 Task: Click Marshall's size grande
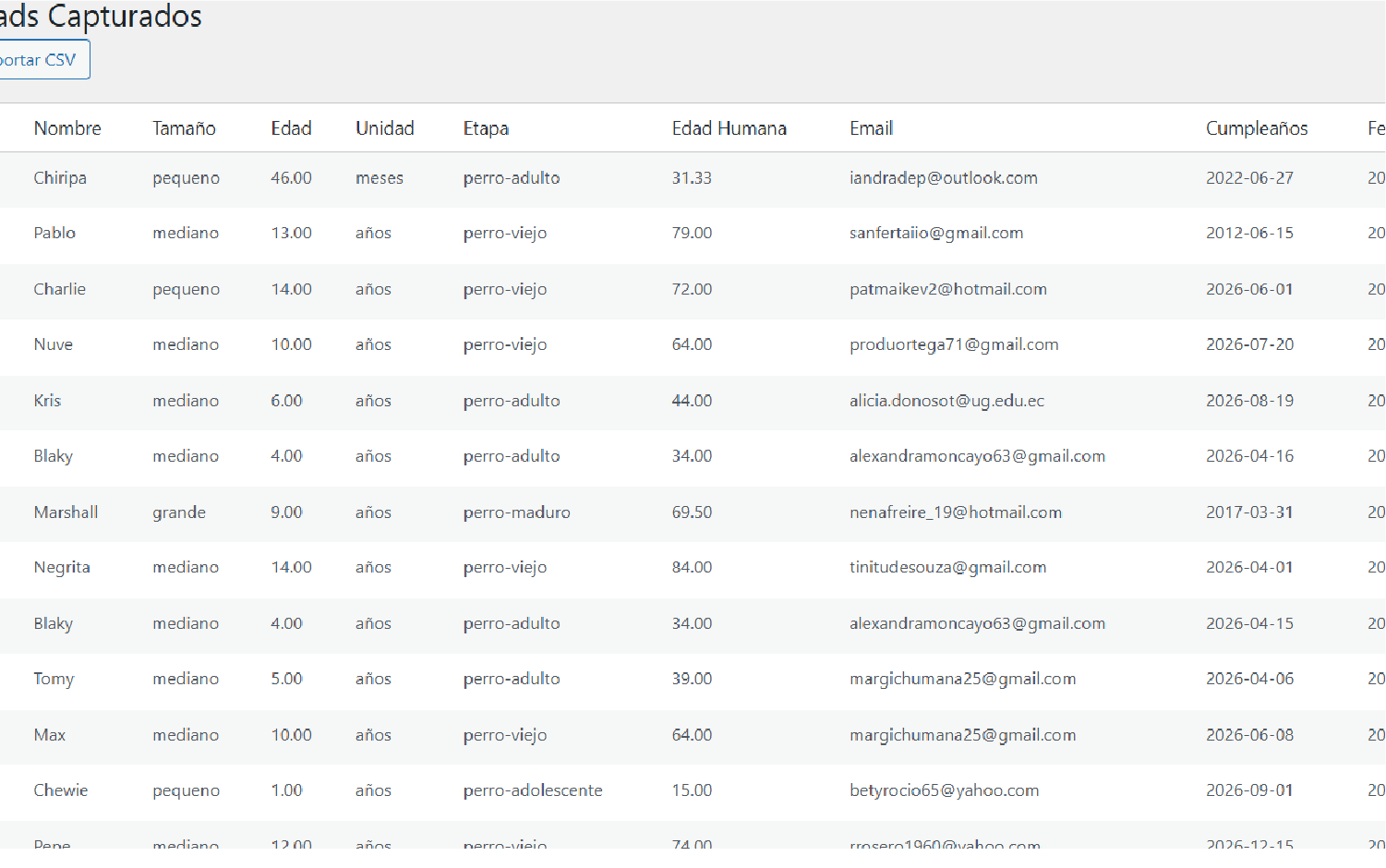coord(179,512)
